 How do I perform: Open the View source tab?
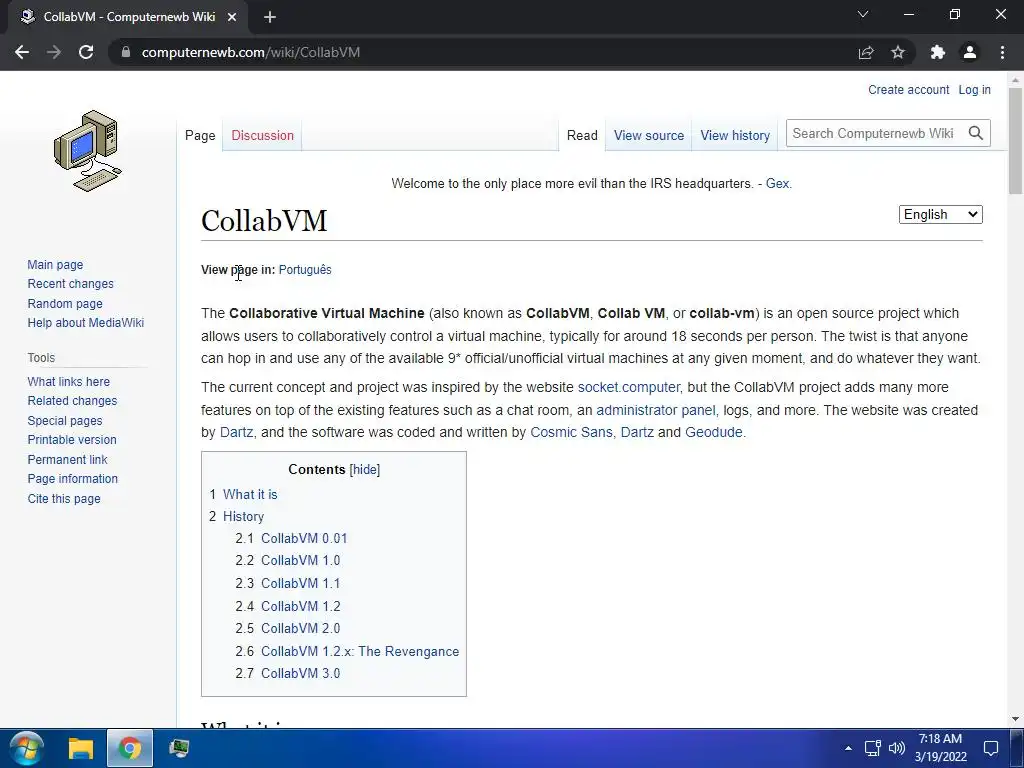[648, 135]
